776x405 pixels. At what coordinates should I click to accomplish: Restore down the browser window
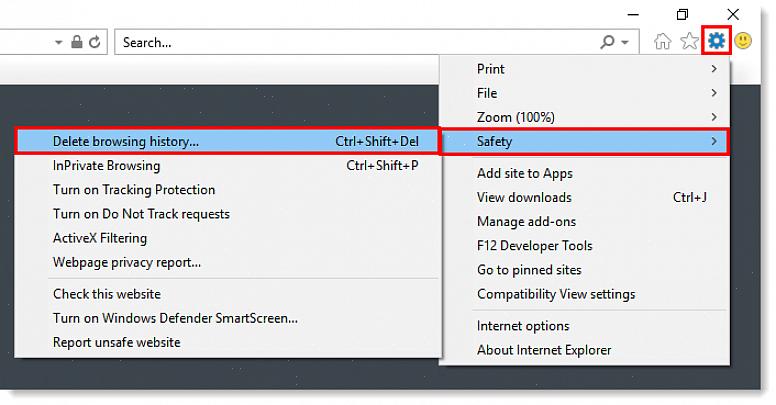(682, 15)
